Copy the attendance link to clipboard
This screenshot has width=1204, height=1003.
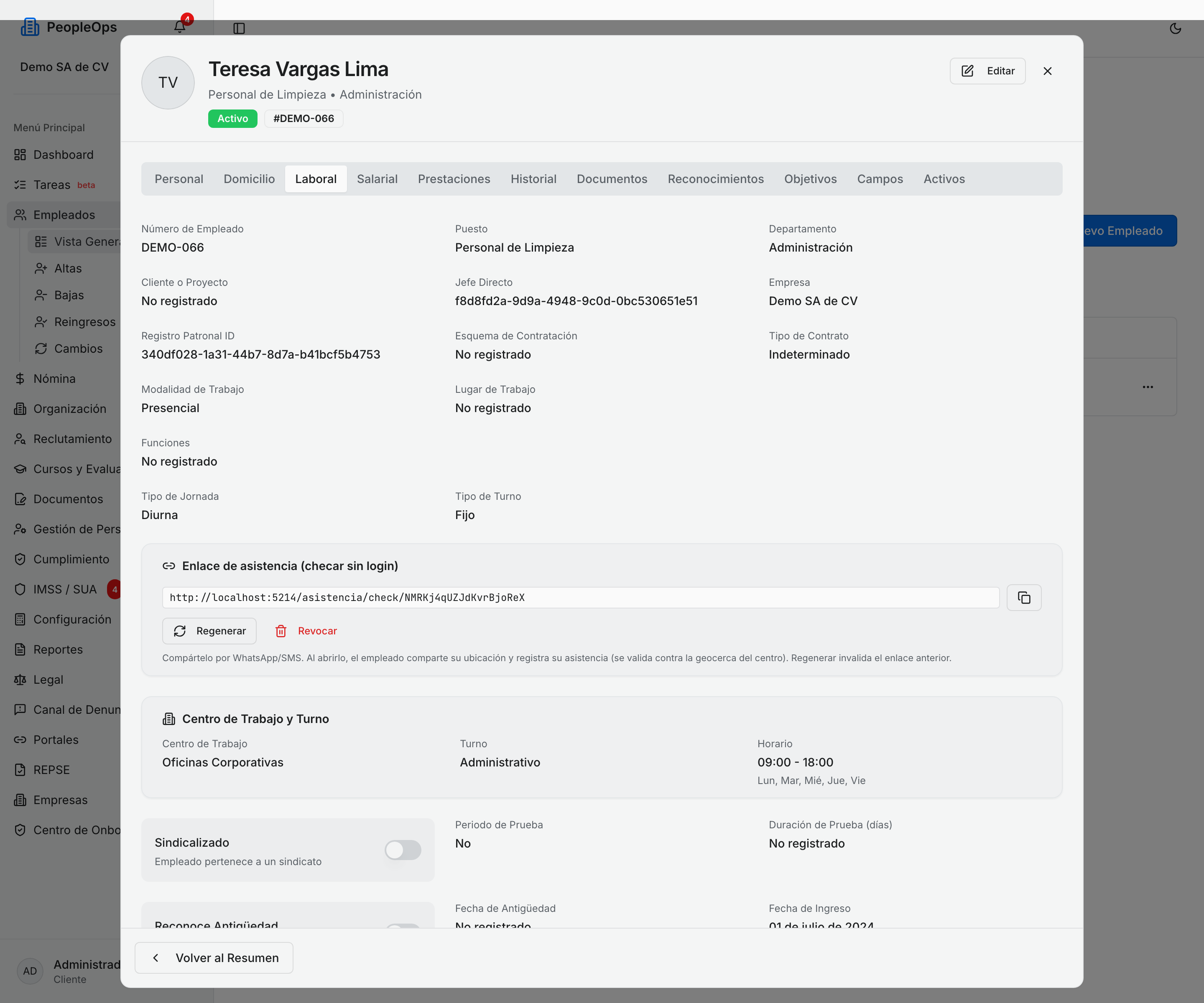coord(1024,598)
